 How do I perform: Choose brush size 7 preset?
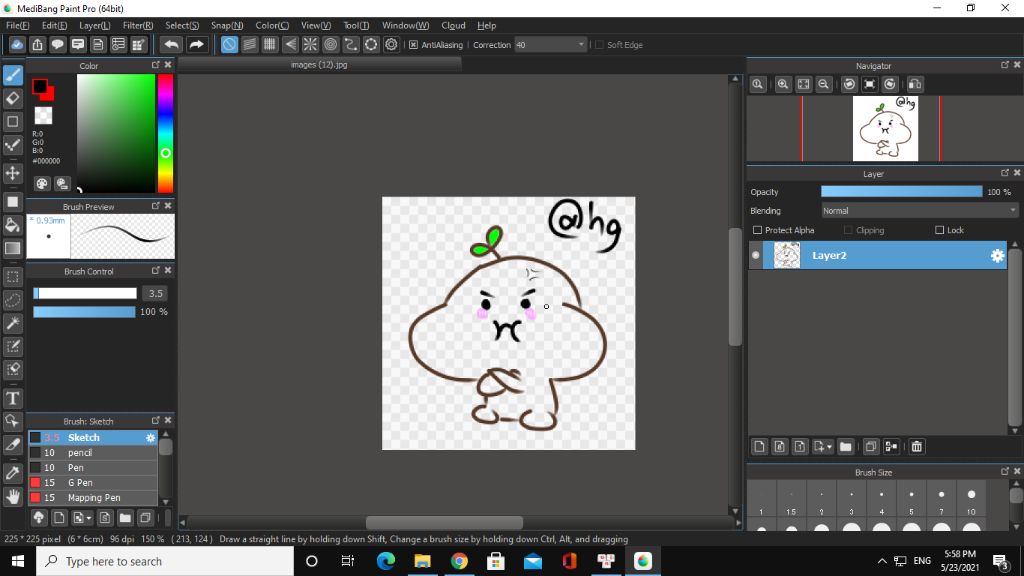941,500
